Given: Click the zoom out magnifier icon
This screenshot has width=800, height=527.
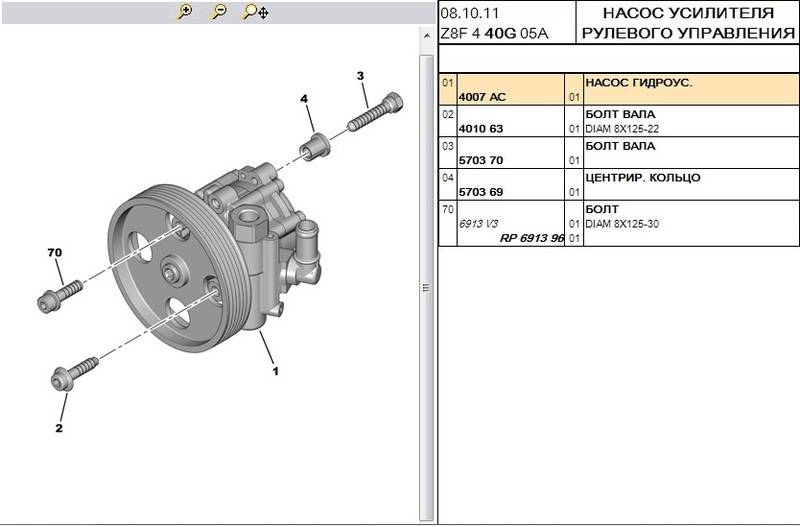Looking at the screenshot, I should [219, 12].
